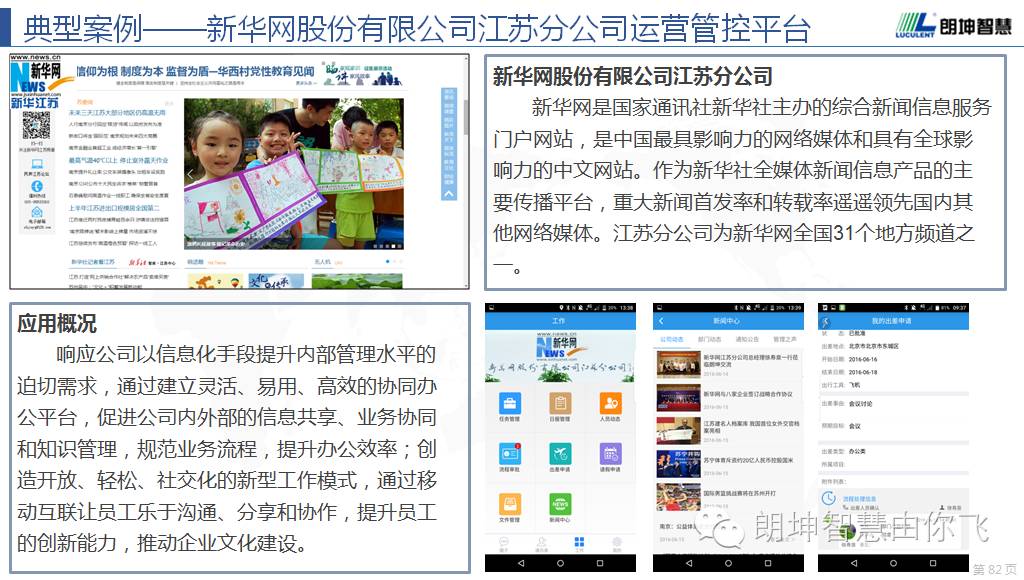Tap the chat bubble bottom nav icon on 工作 screen
The image size is (1024, 580).
coord(504,543)
